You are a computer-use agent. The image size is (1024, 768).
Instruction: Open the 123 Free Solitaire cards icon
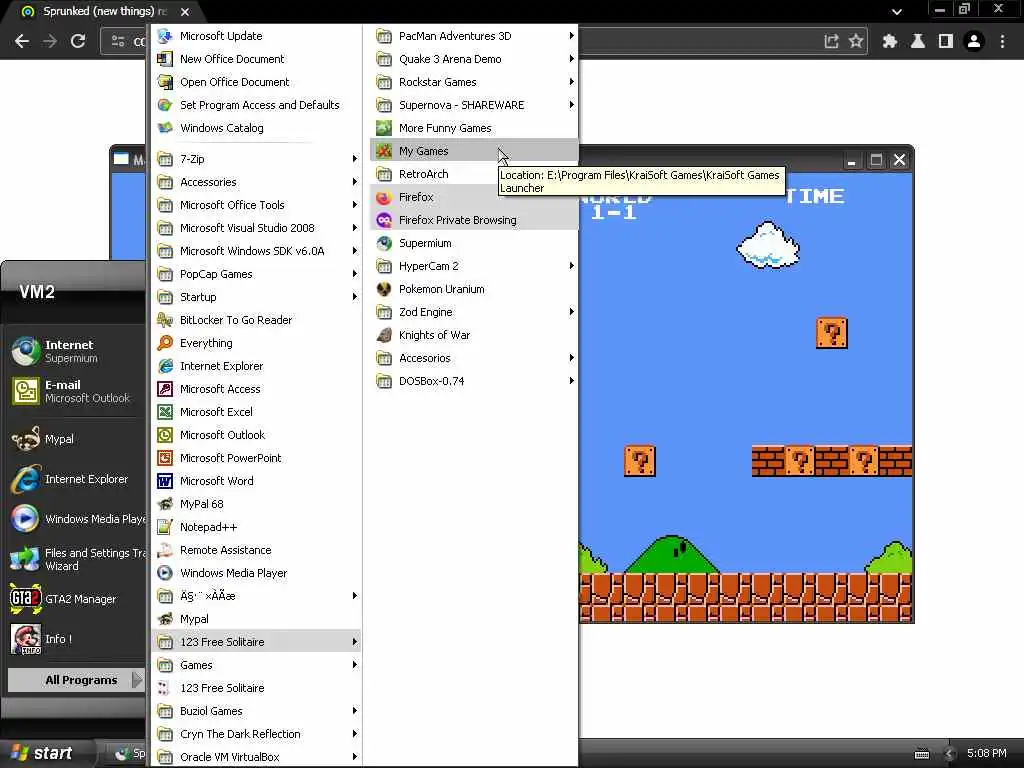[165, 688]
